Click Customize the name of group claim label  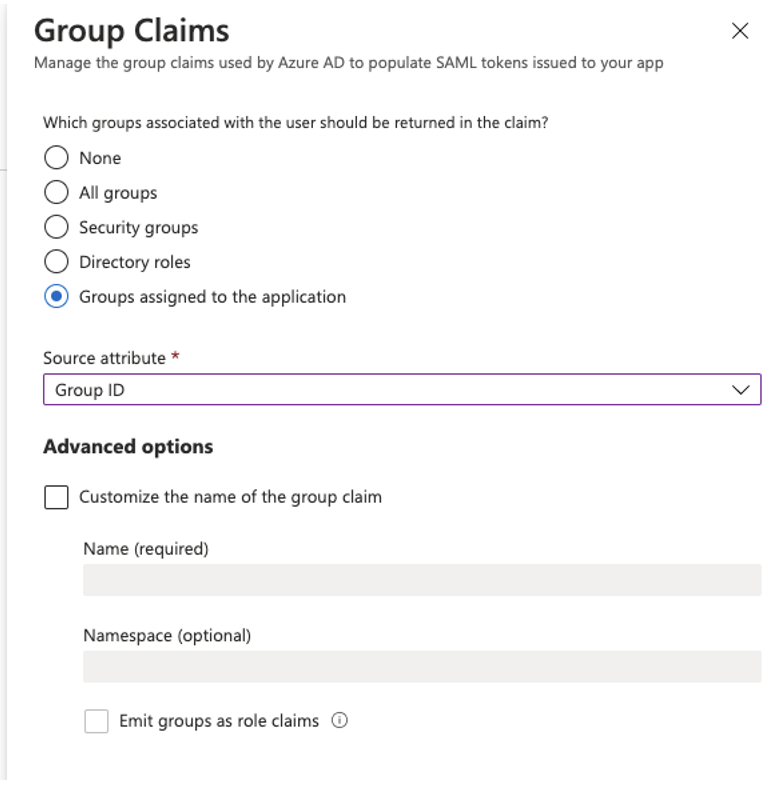click(231, 497)
